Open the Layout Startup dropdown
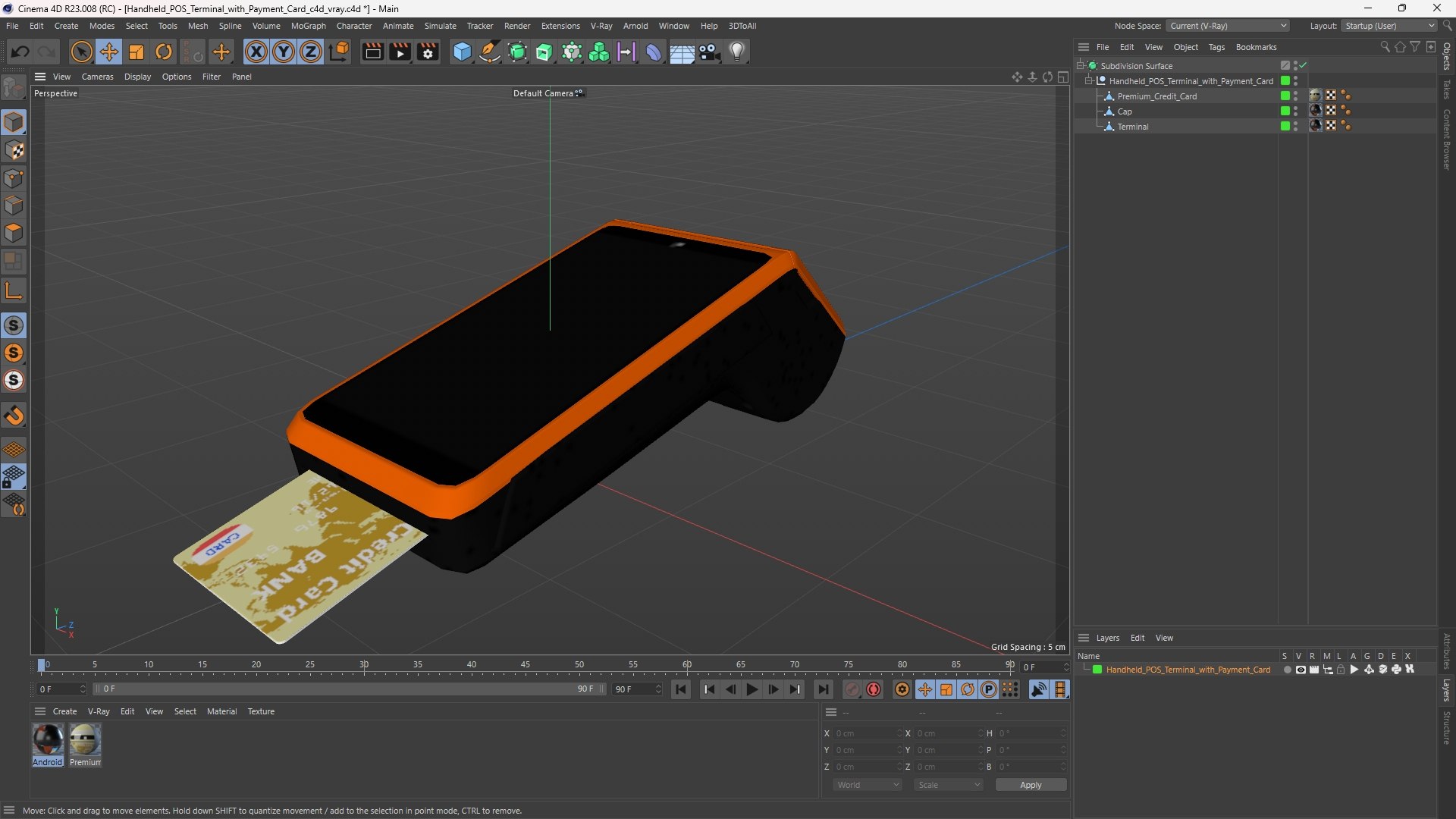Viewport: 1456px width, 819px height. point(1389,26)
